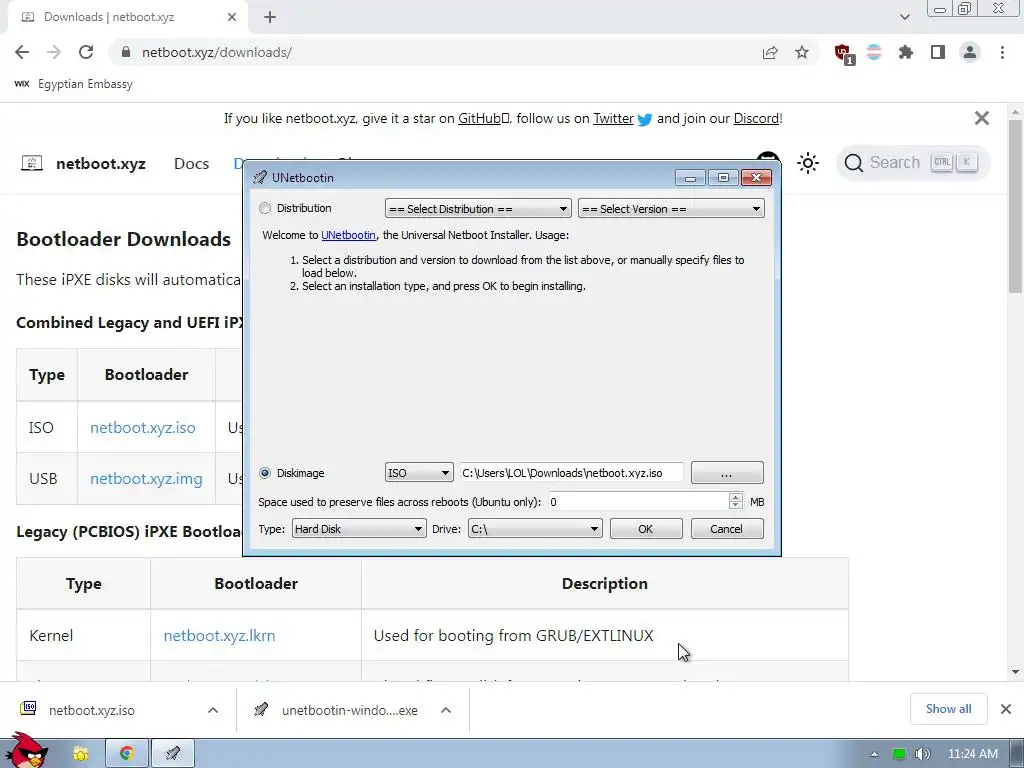Viewport: 1024px width, 768px height.
Task: Go back with the browser back arrow
Action: [22, 52]
